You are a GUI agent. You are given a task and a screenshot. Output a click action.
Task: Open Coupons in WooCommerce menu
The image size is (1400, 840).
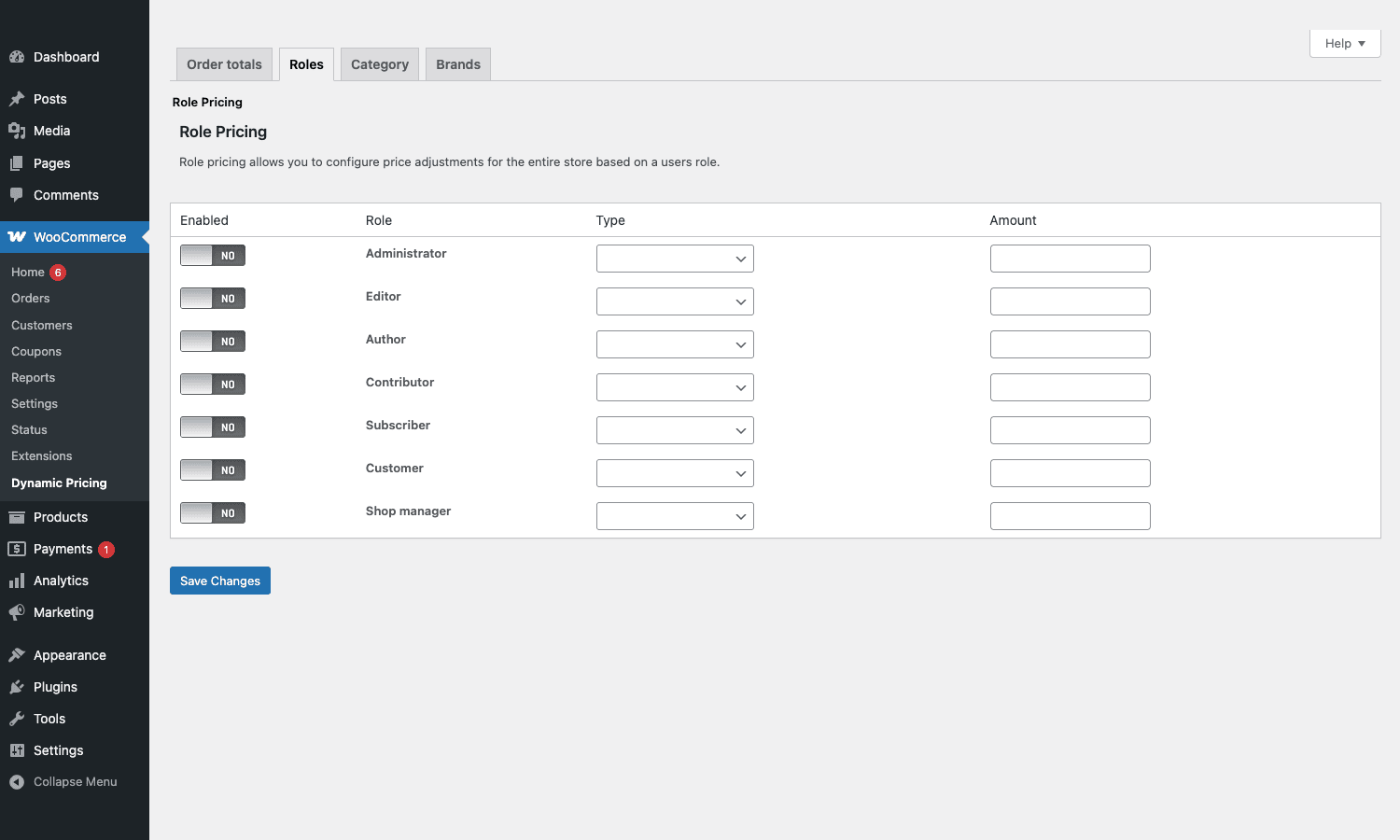click(x=36, y=352)
